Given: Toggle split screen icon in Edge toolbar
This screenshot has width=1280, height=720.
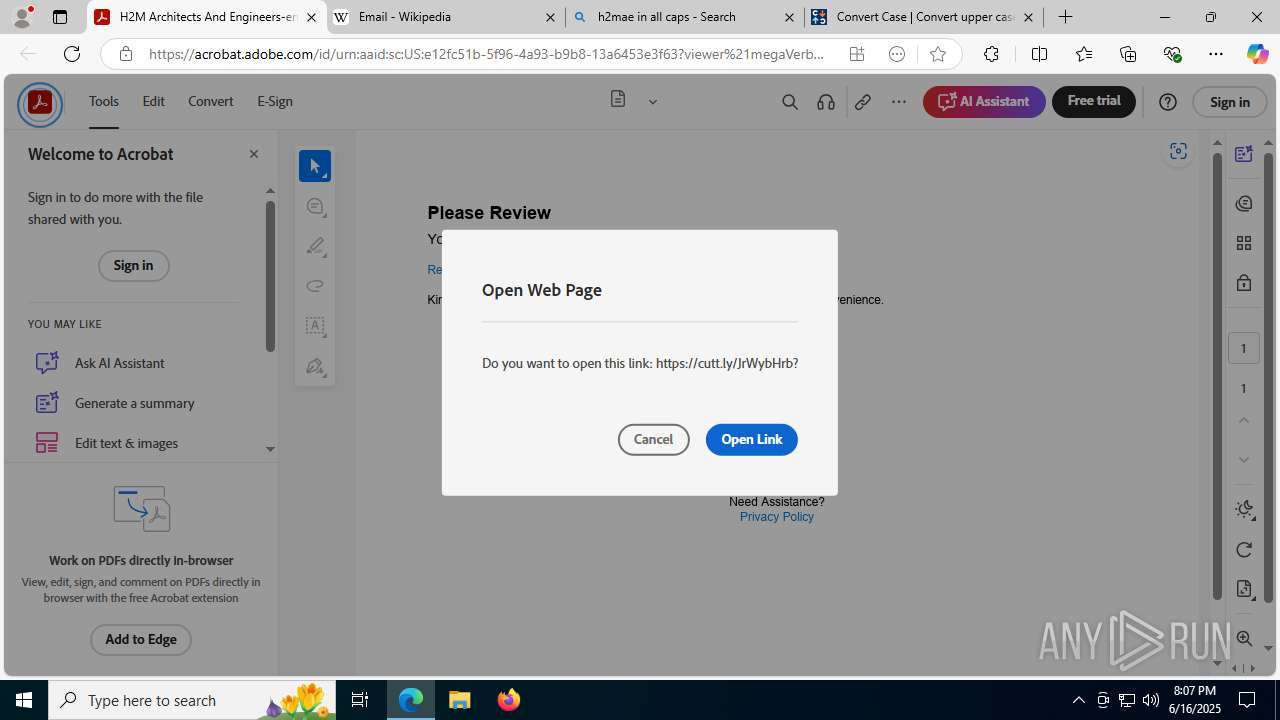Looking at the screenshot, I should 1039,54.
